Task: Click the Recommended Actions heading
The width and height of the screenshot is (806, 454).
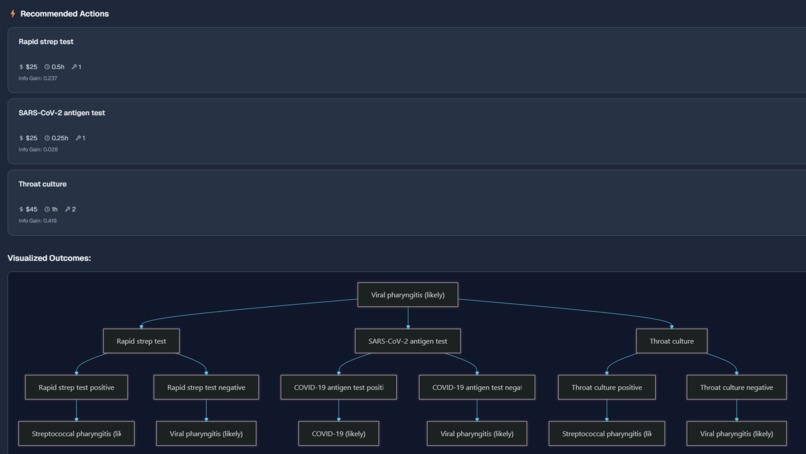Action: pos(64,14)
